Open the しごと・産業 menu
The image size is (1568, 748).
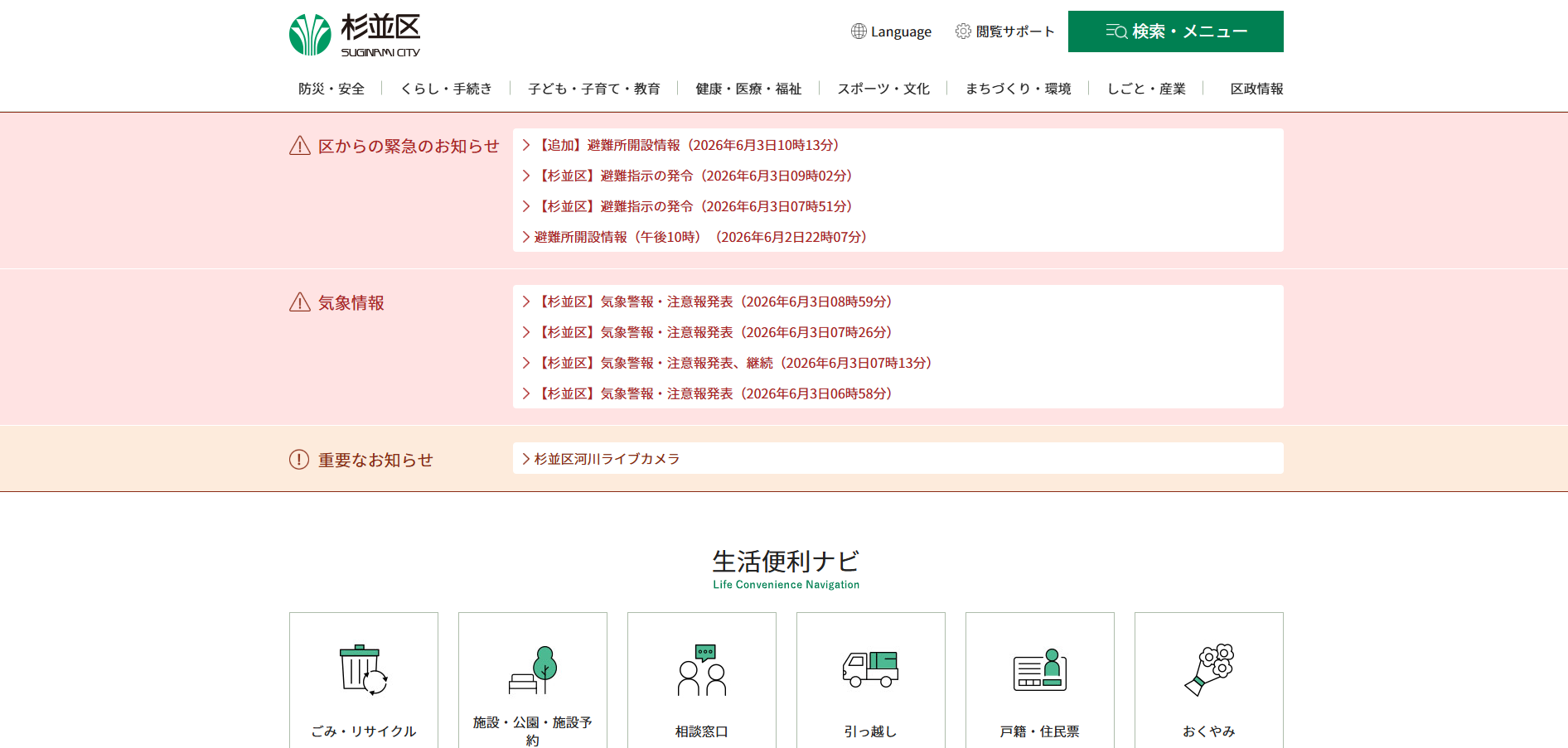click(1146, 89)
